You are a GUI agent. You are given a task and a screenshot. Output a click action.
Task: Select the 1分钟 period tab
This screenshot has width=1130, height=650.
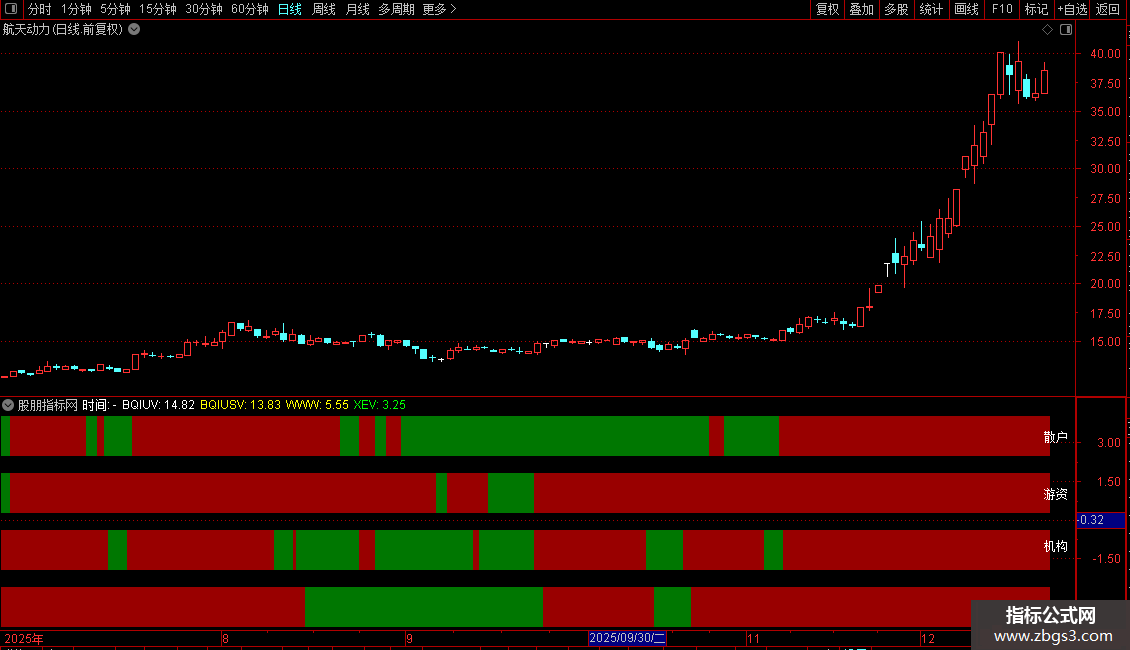(76, 9)
